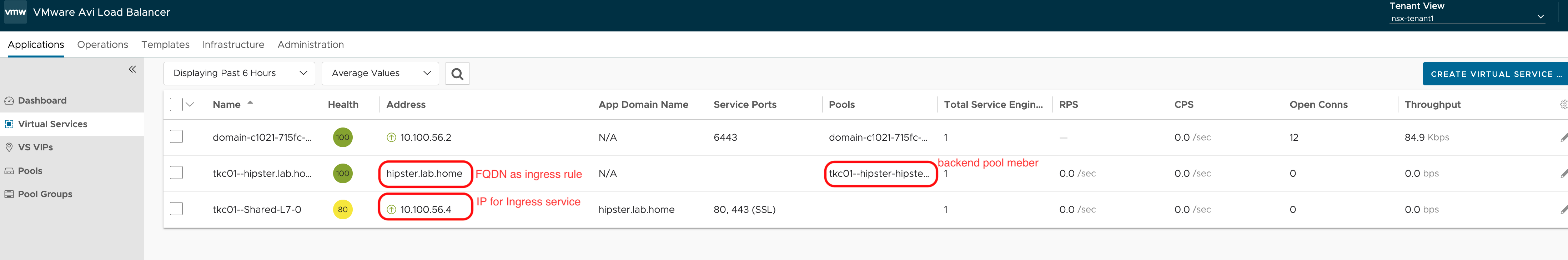The height and width of the screenshot is (260, 1568).
Task: Click the edit pencil for tkc01--Shared-L7-0 row
Action: (x=1563, y=209)
